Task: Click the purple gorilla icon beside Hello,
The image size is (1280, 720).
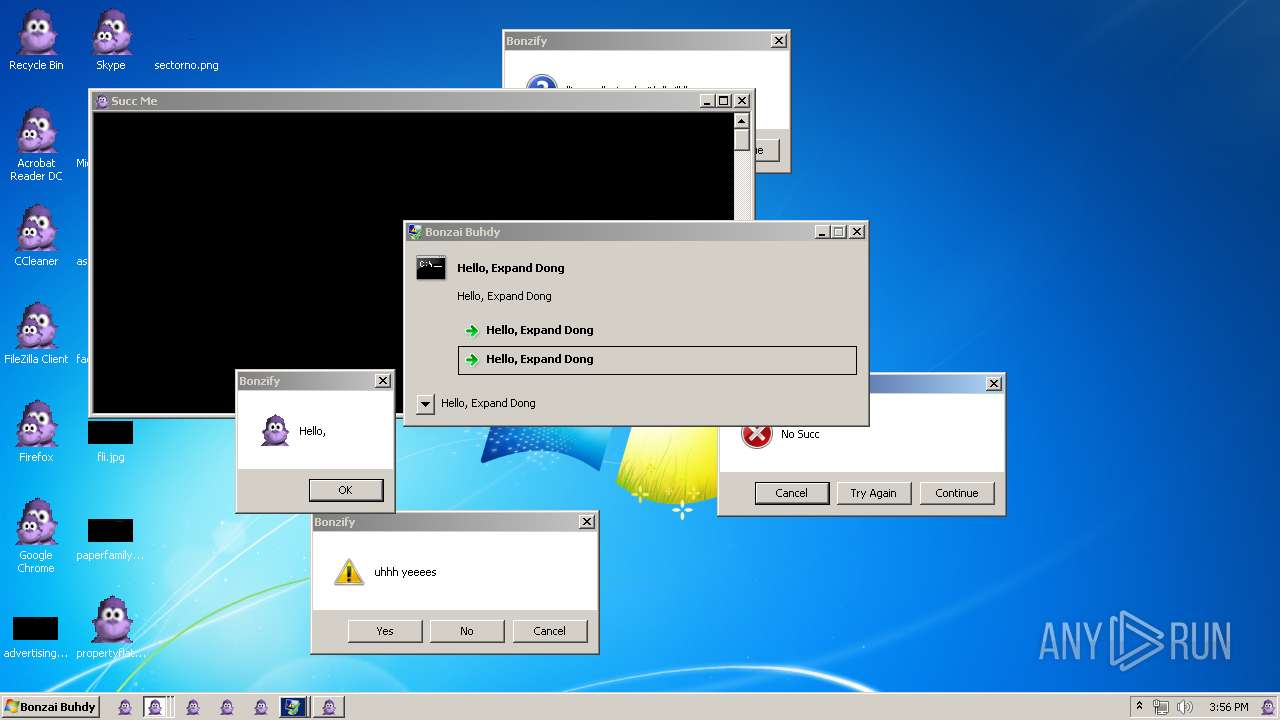Action: tap(275, 431)
